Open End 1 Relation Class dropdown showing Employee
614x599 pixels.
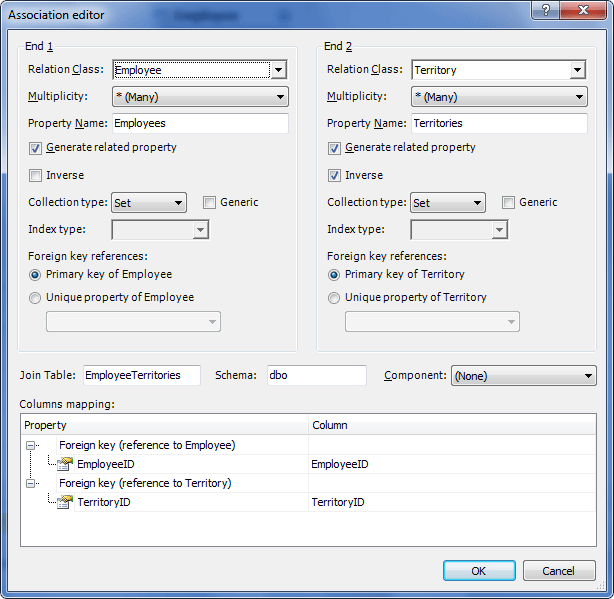278,70
